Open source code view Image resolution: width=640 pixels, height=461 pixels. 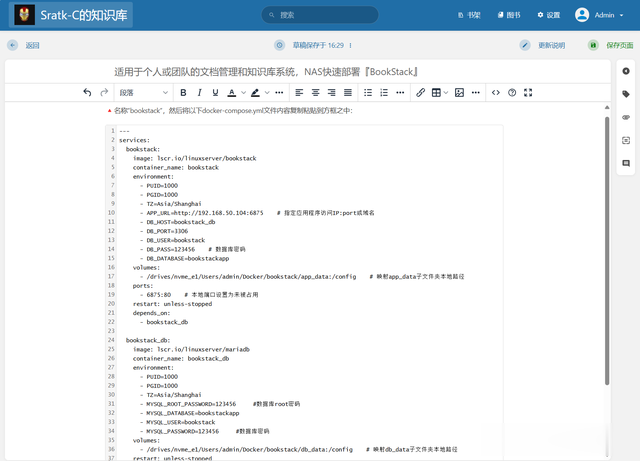pos(496,93)
